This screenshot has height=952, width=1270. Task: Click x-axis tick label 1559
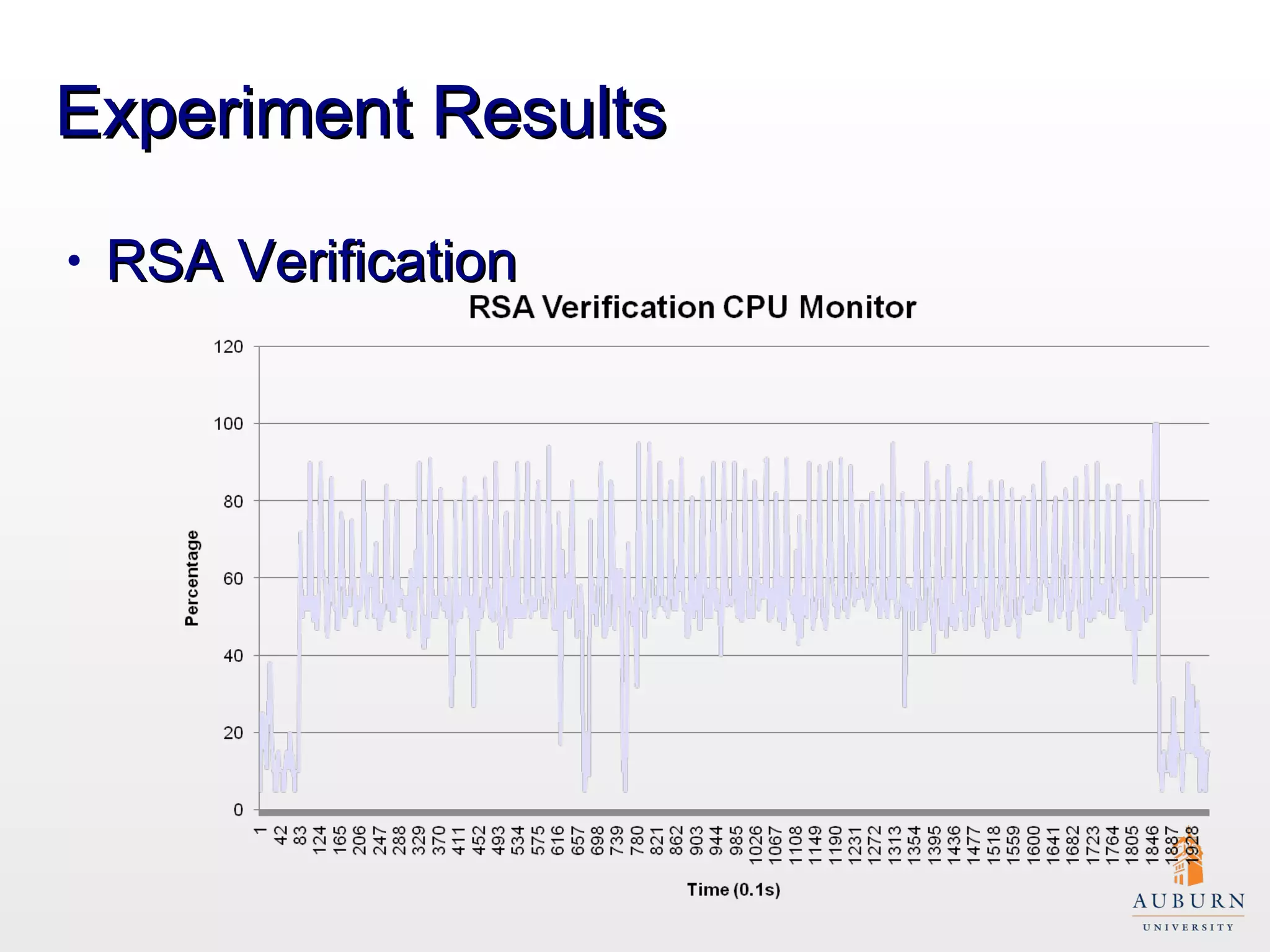click(x=1015, y=845)
